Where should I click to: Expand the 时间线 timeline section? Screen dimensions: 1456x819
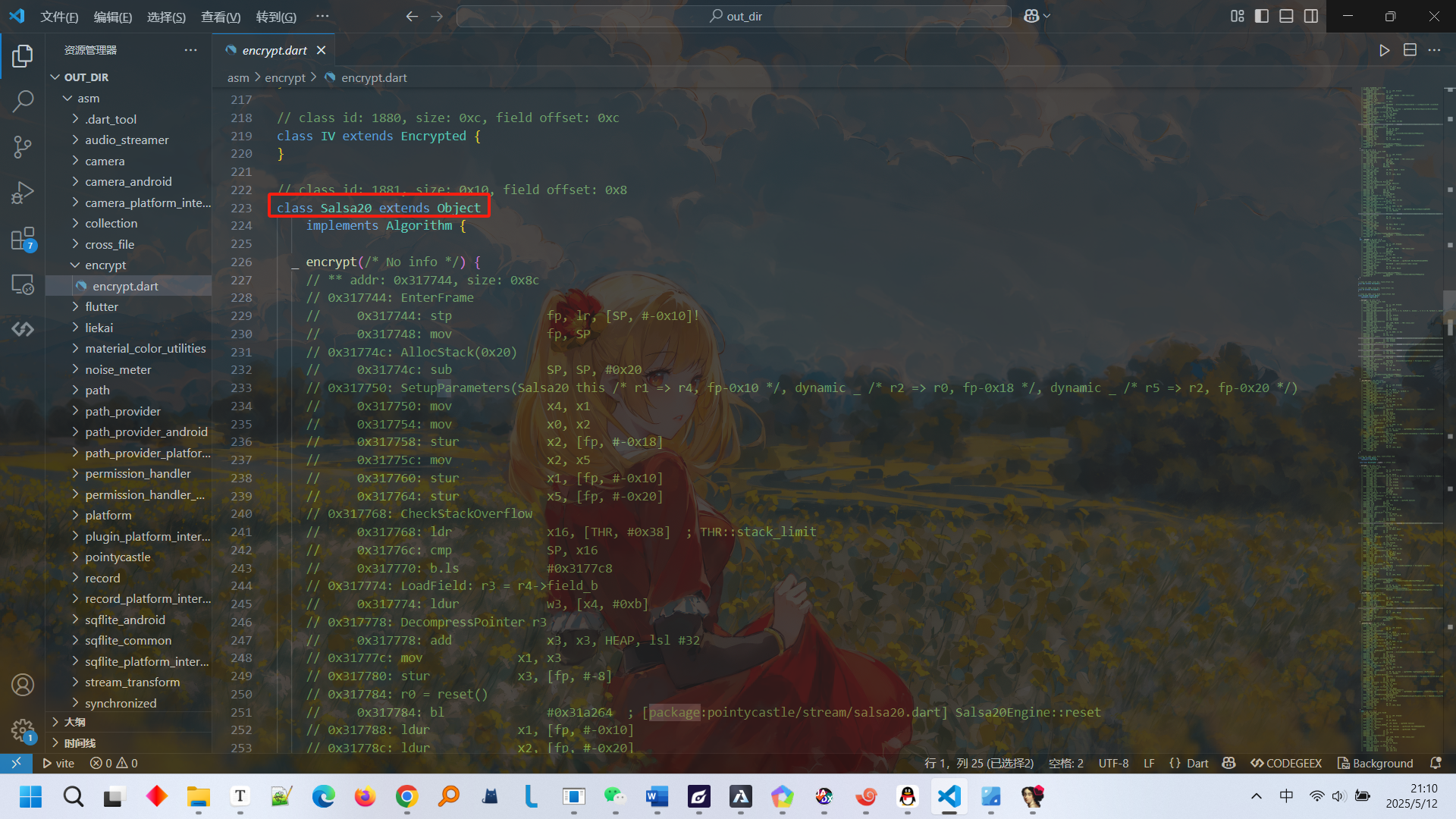click(x=129, y=743)
